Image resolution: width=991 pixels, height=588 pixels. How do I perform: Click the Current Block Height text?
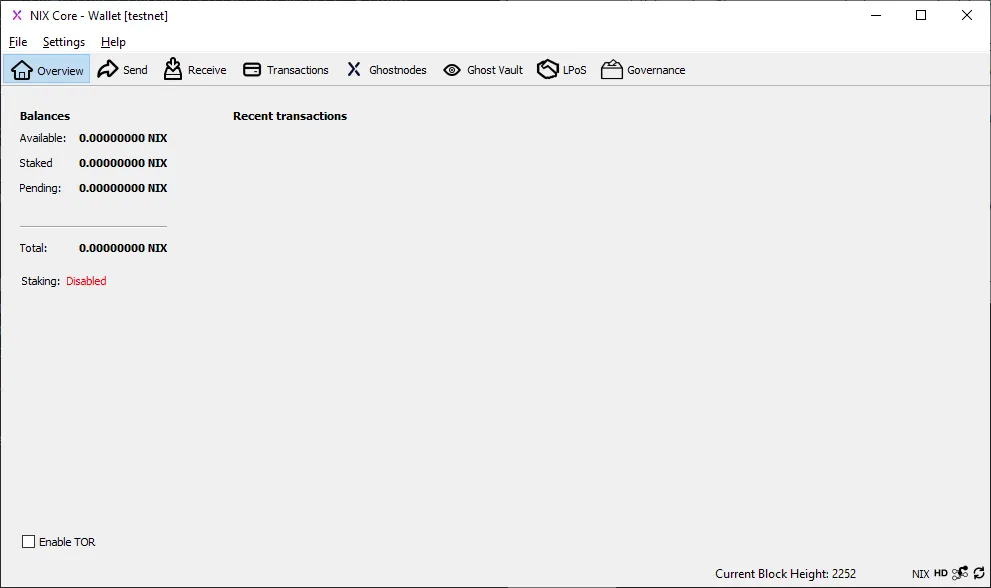786,573
